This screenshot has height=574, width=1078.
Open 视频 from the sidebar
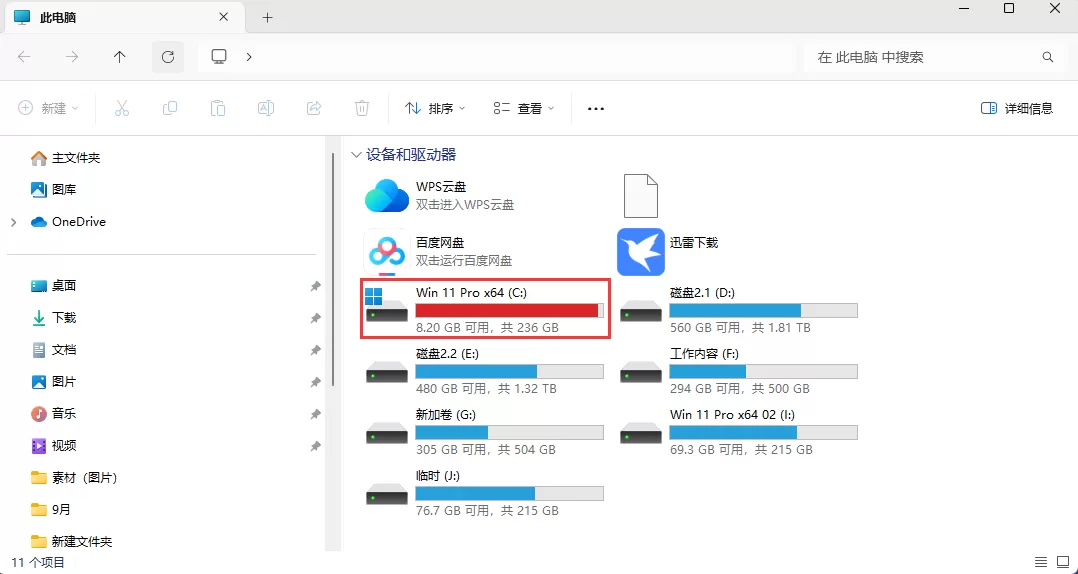[x=54, y=445]
